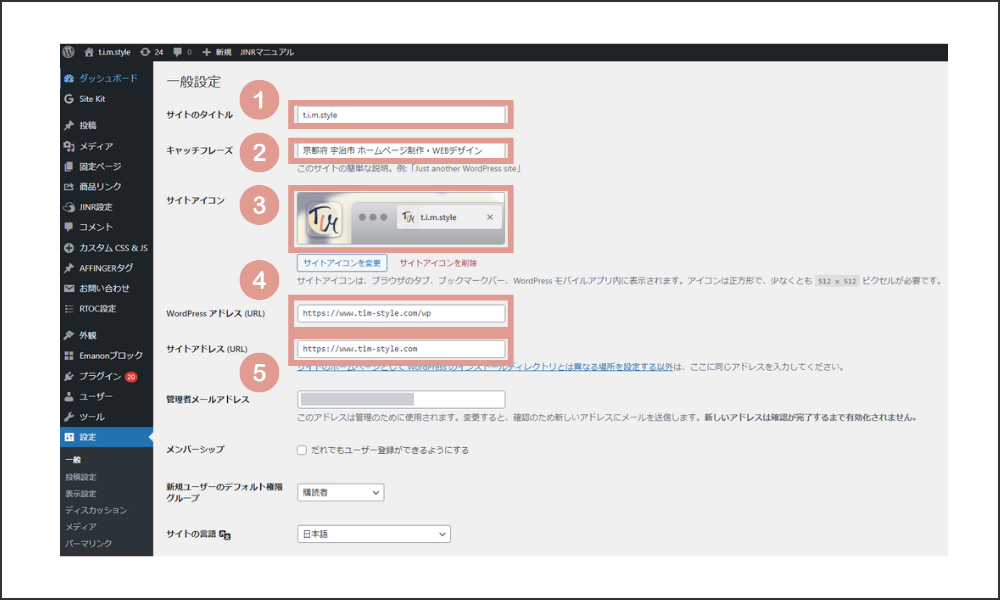The image size is (1000, 600).
Task: Click the 設定 settings icon in sidebar
Action: click(x=69, y=437)
